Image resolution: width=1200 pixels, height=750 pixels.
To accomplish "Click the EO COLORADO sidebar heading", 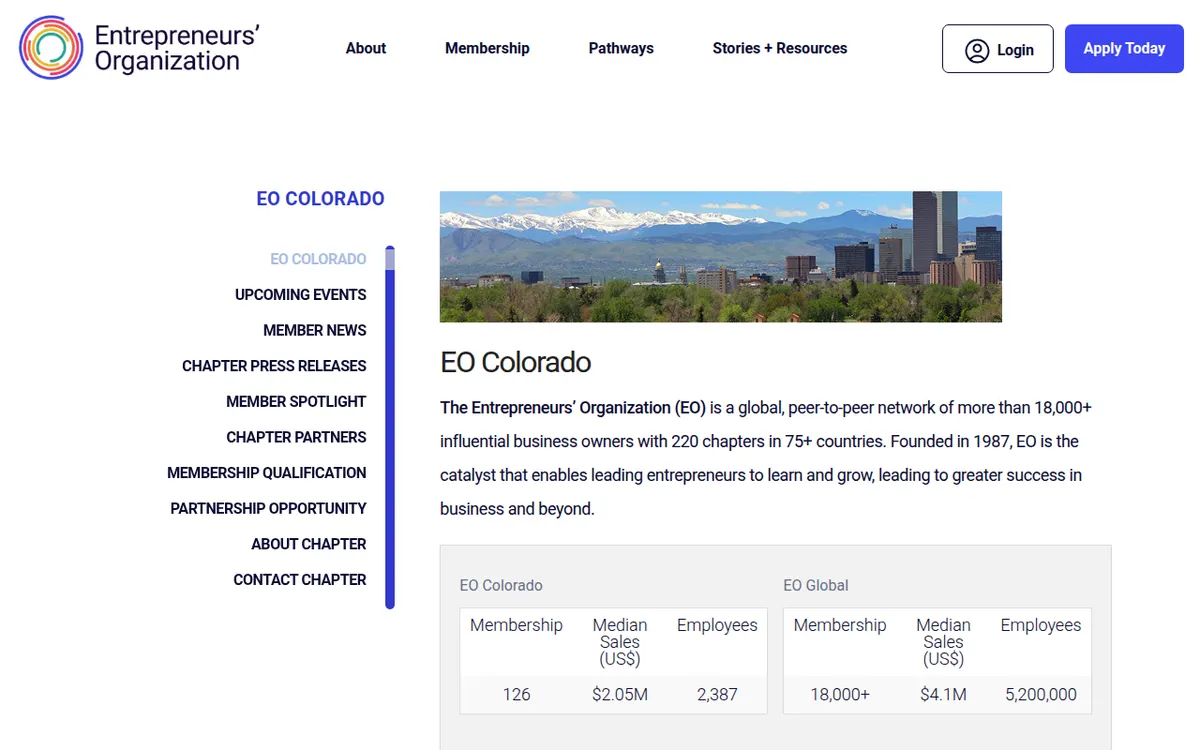I will pyautogui.click(x=320, y=199).
